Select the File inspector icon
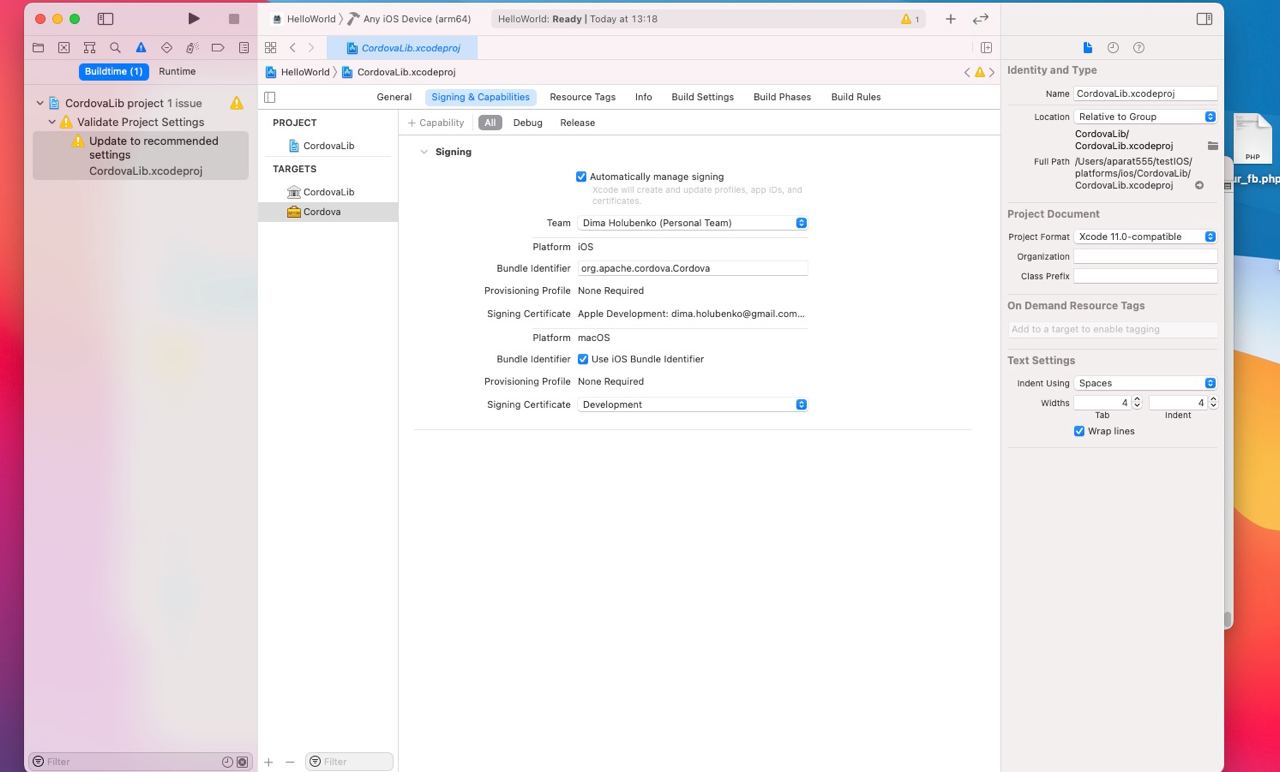This screenshot has width=1280, height=772. point(1087,47)
